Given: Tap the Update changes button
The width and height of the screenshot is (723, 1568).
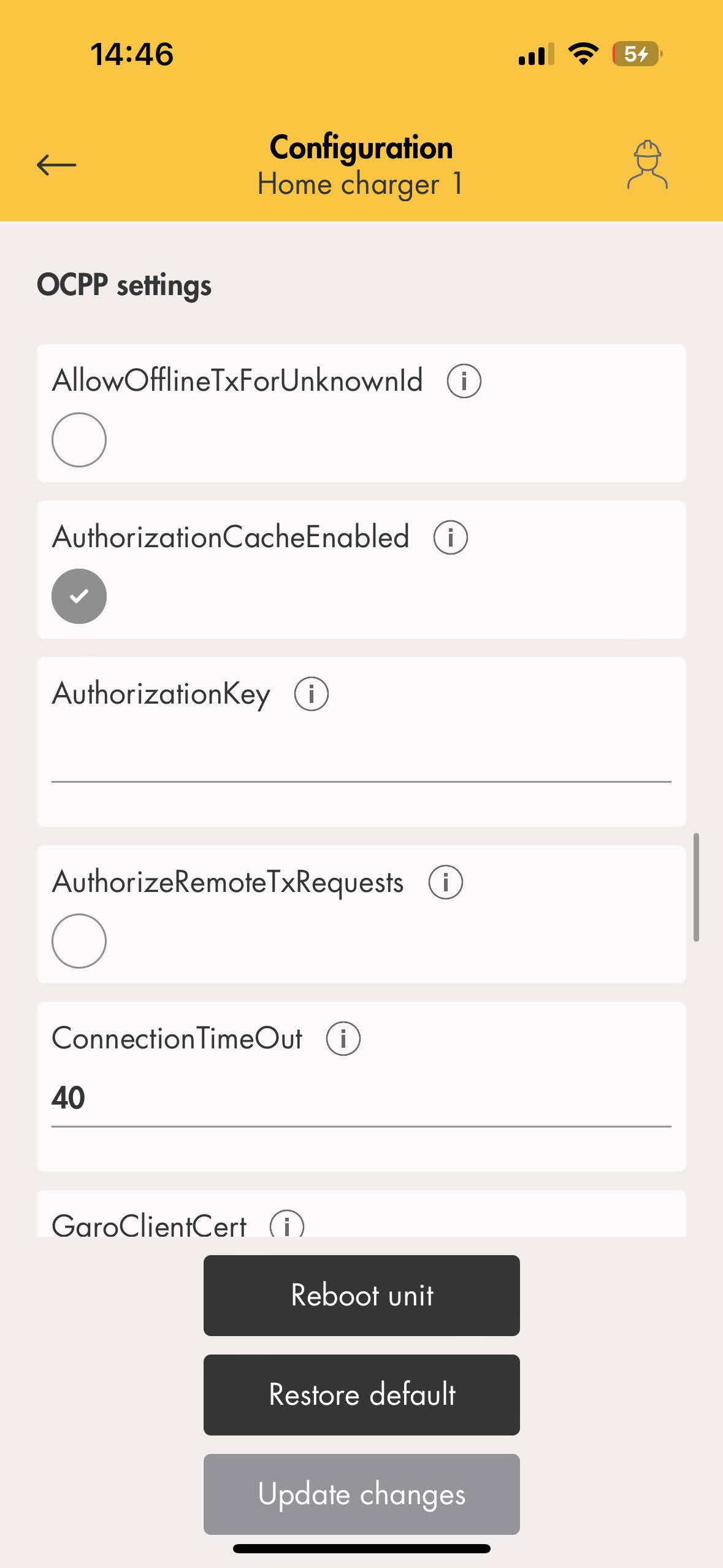Looking at the screenshot, I should pos(361,1494).
